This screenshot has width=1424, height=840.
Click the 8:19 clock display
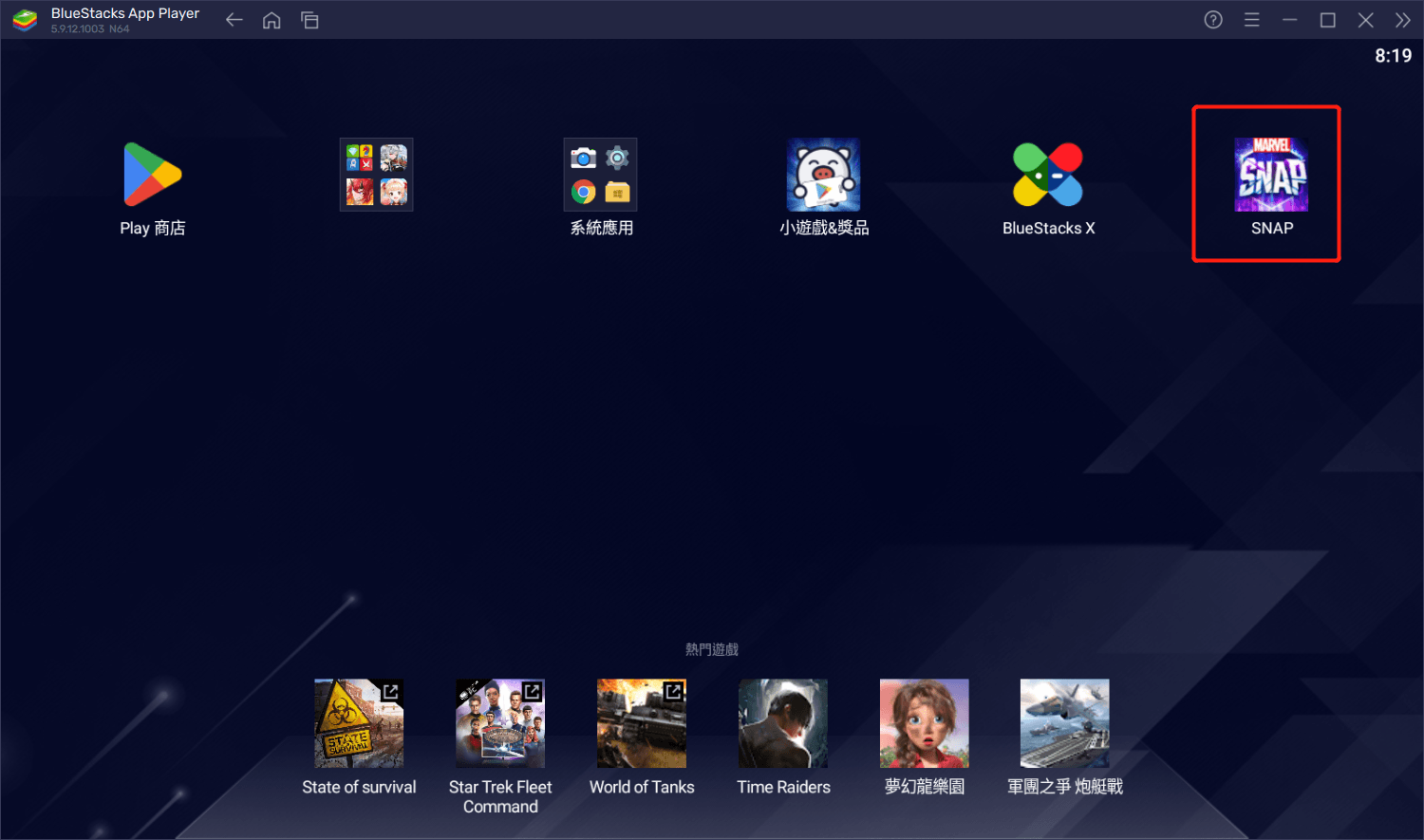1393,56
